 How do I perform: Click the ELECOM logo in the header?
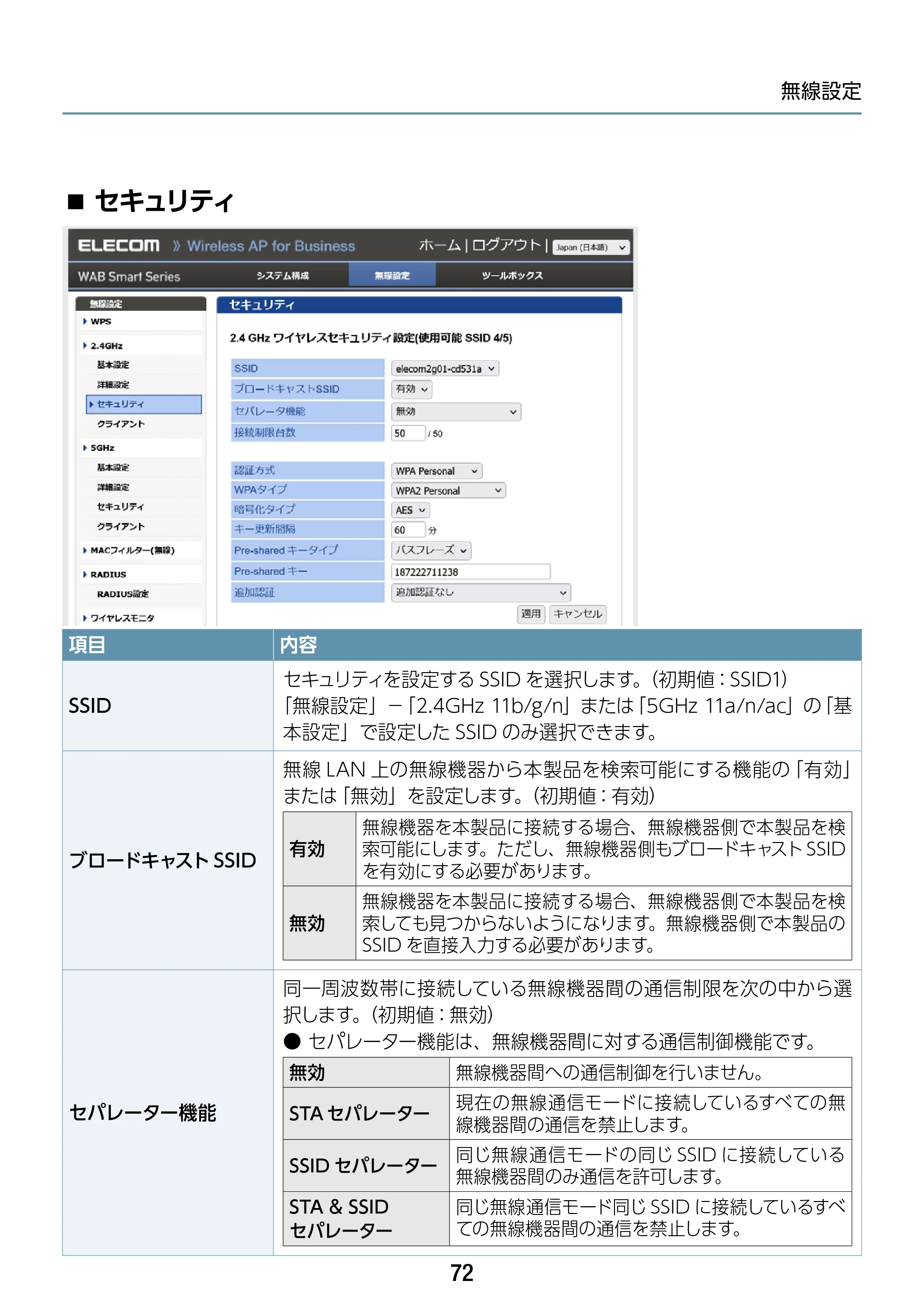click(119, 246)
